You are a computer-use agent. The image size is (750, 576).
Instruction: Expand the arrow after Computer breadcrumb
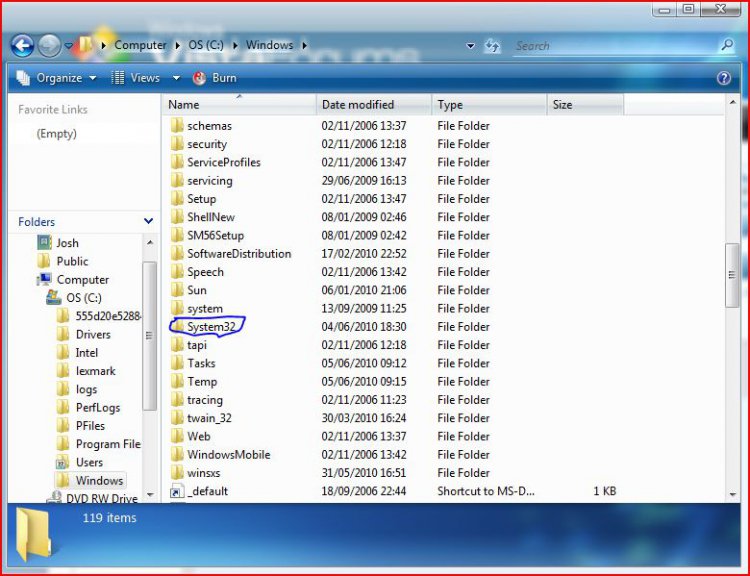coord(177,45)
